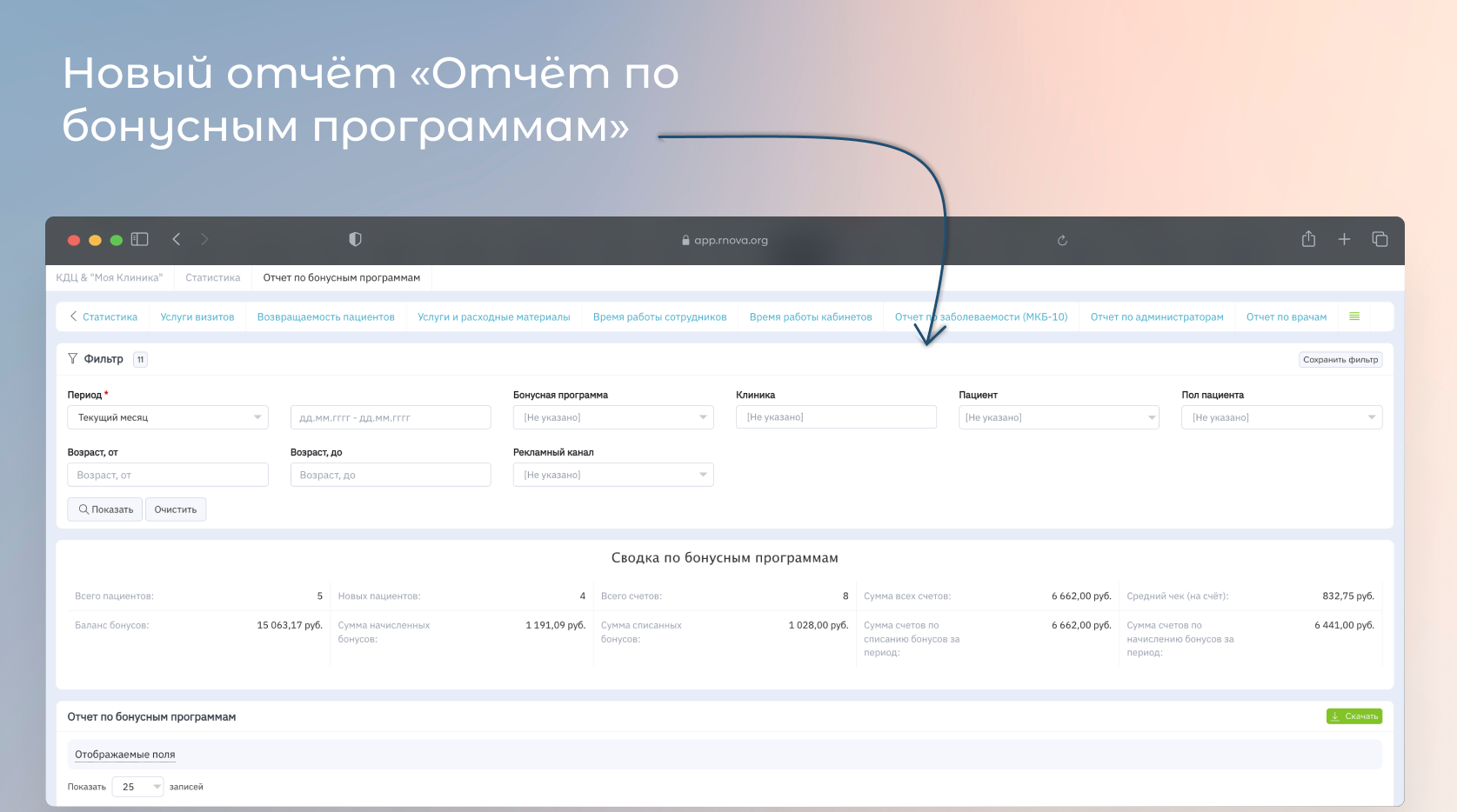Click the browser back arrow
1457x812 pixels.
[x=177, y=239]
